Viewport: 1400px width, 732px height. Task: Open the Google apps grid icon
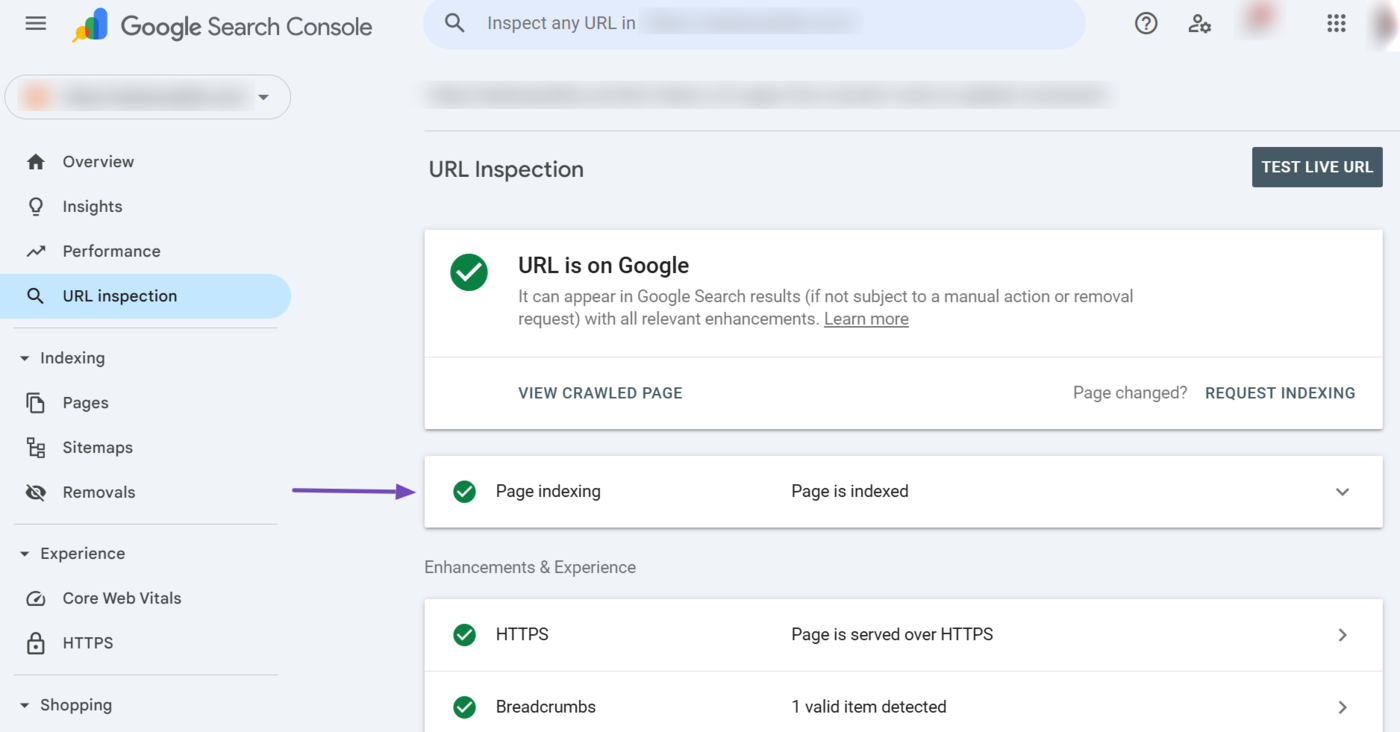1336,23
